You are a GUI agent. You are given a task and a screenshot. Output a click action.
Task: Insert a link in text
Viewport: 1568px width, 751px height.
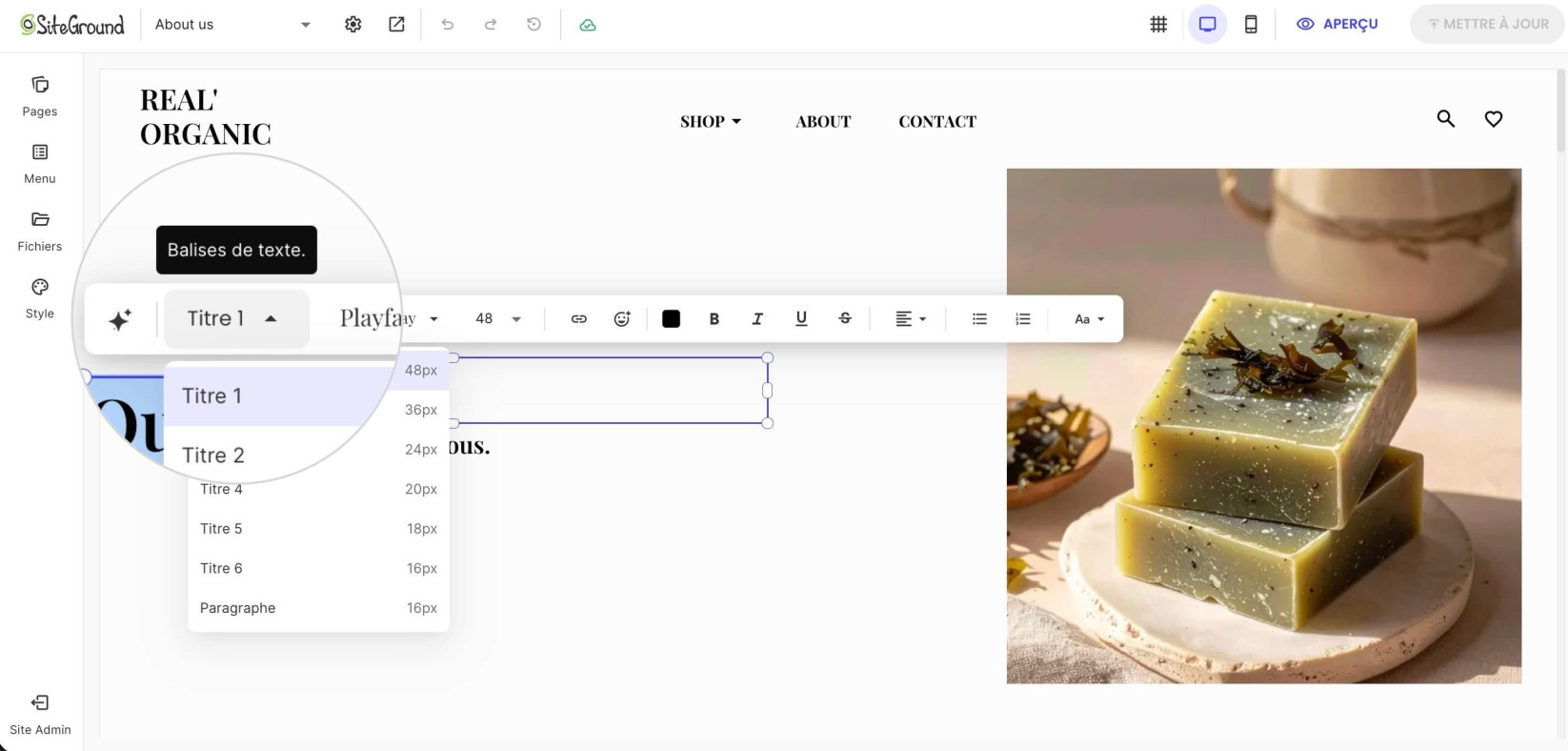point(578,319)
